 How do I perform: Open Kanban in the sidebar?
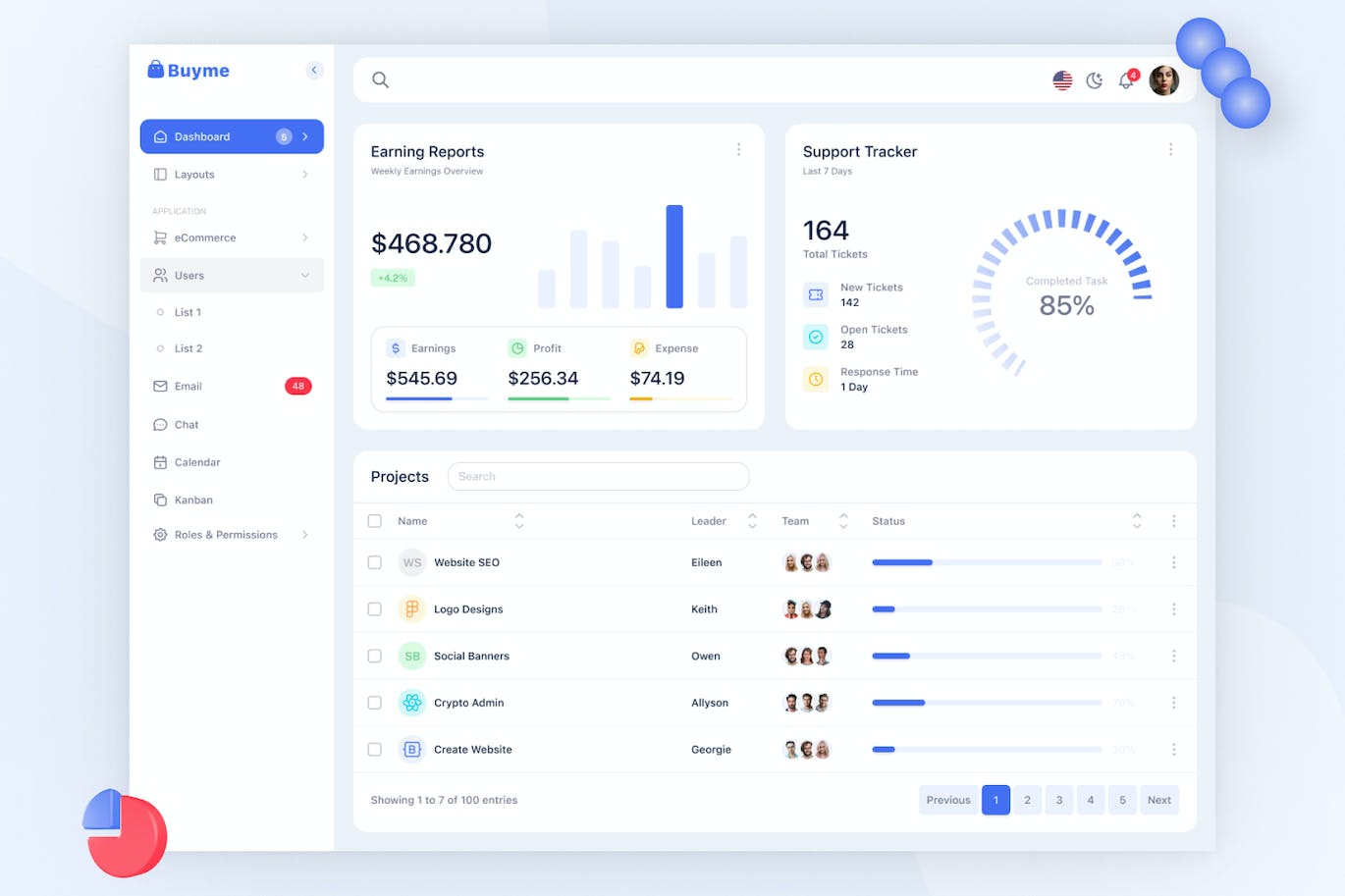(193, 501)
